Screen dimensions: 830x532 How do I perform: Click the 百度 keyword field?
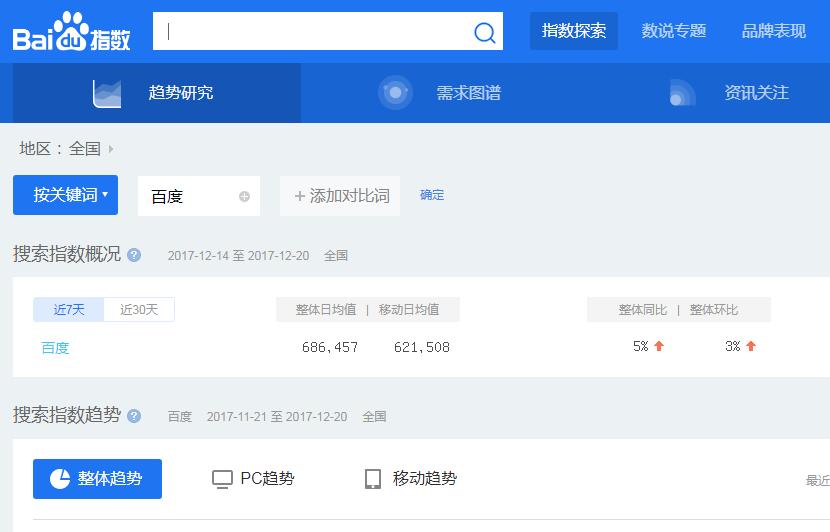click(199, 196)
